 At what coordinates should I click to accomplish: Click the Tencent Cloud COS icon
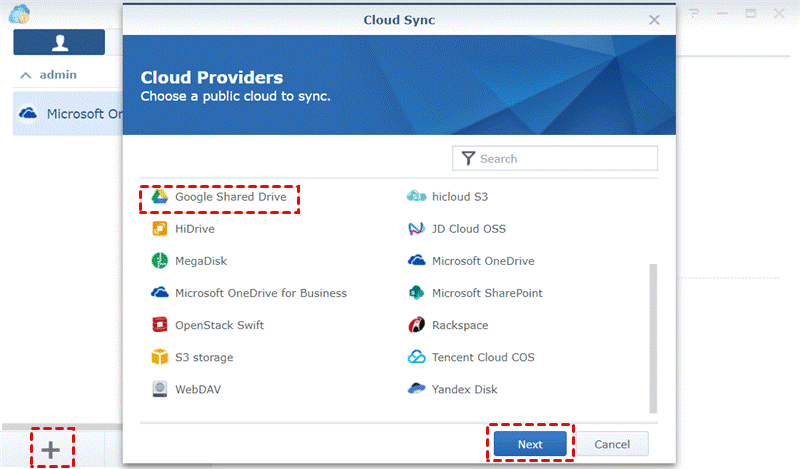click(x=416, y=357)
